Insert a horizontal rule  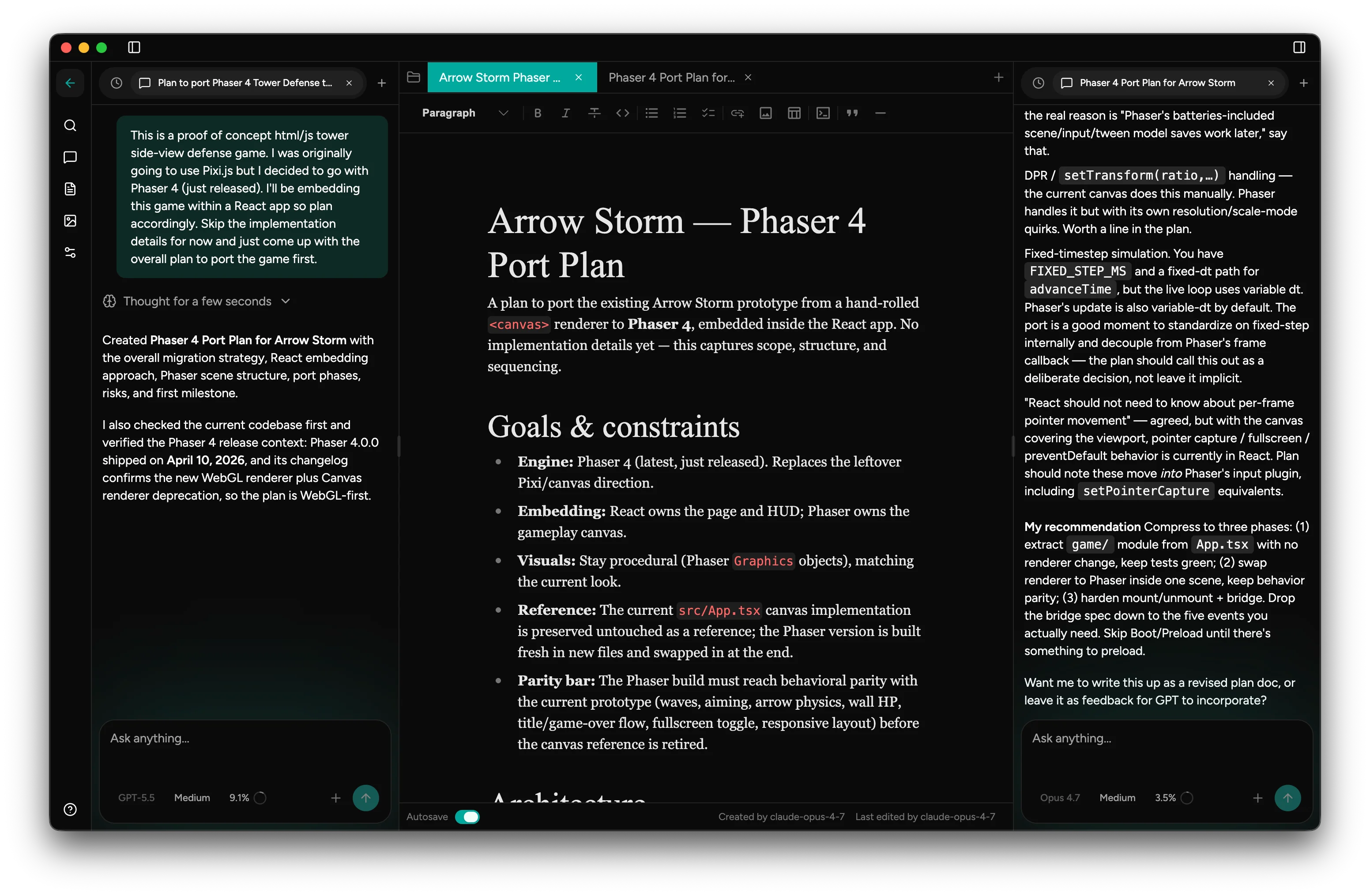click(x=880, y=113)
